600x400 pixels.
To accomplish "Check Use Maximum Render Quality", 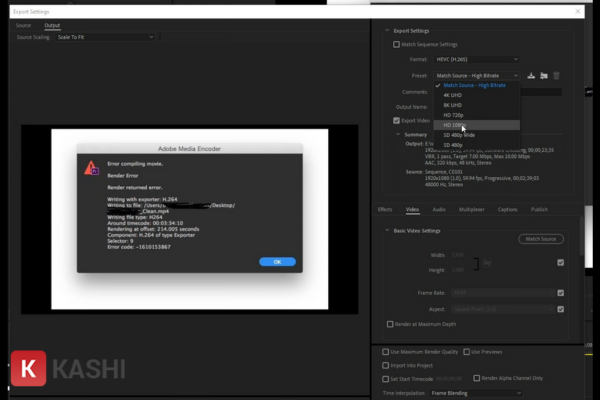I will (387, 351).
